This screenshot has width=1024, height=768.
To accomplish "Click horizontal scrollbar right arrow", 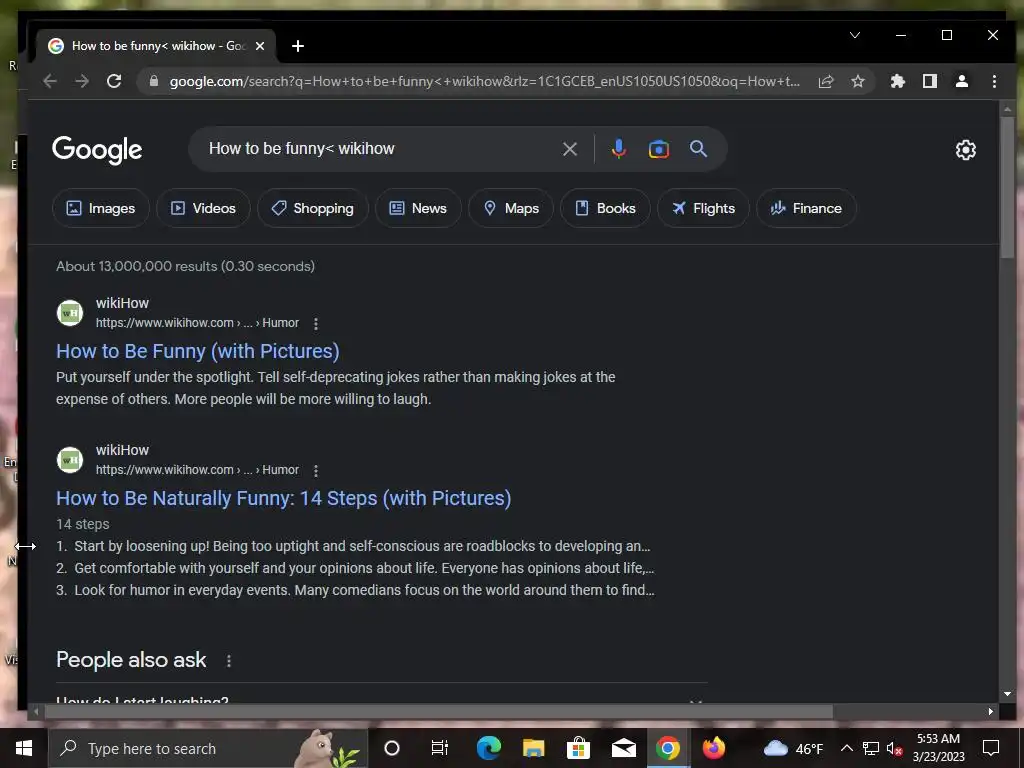I will (x=991, y=711).
